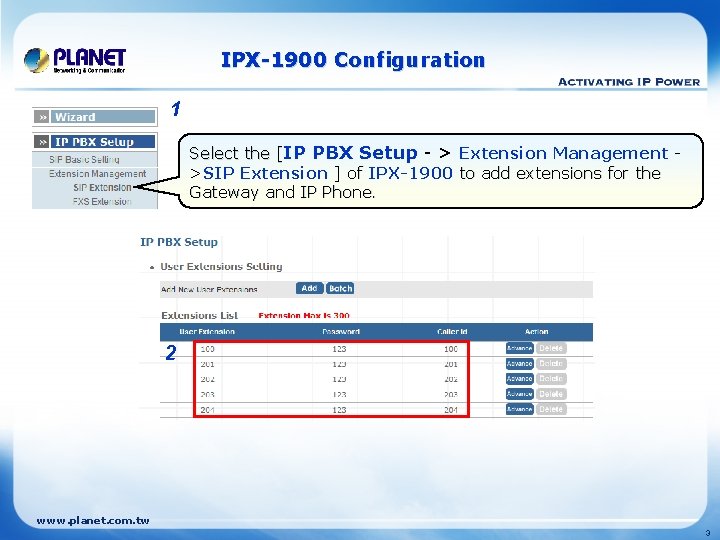
Task: Click password 123 in extension 100 row
Action: [x=339, y=349]
